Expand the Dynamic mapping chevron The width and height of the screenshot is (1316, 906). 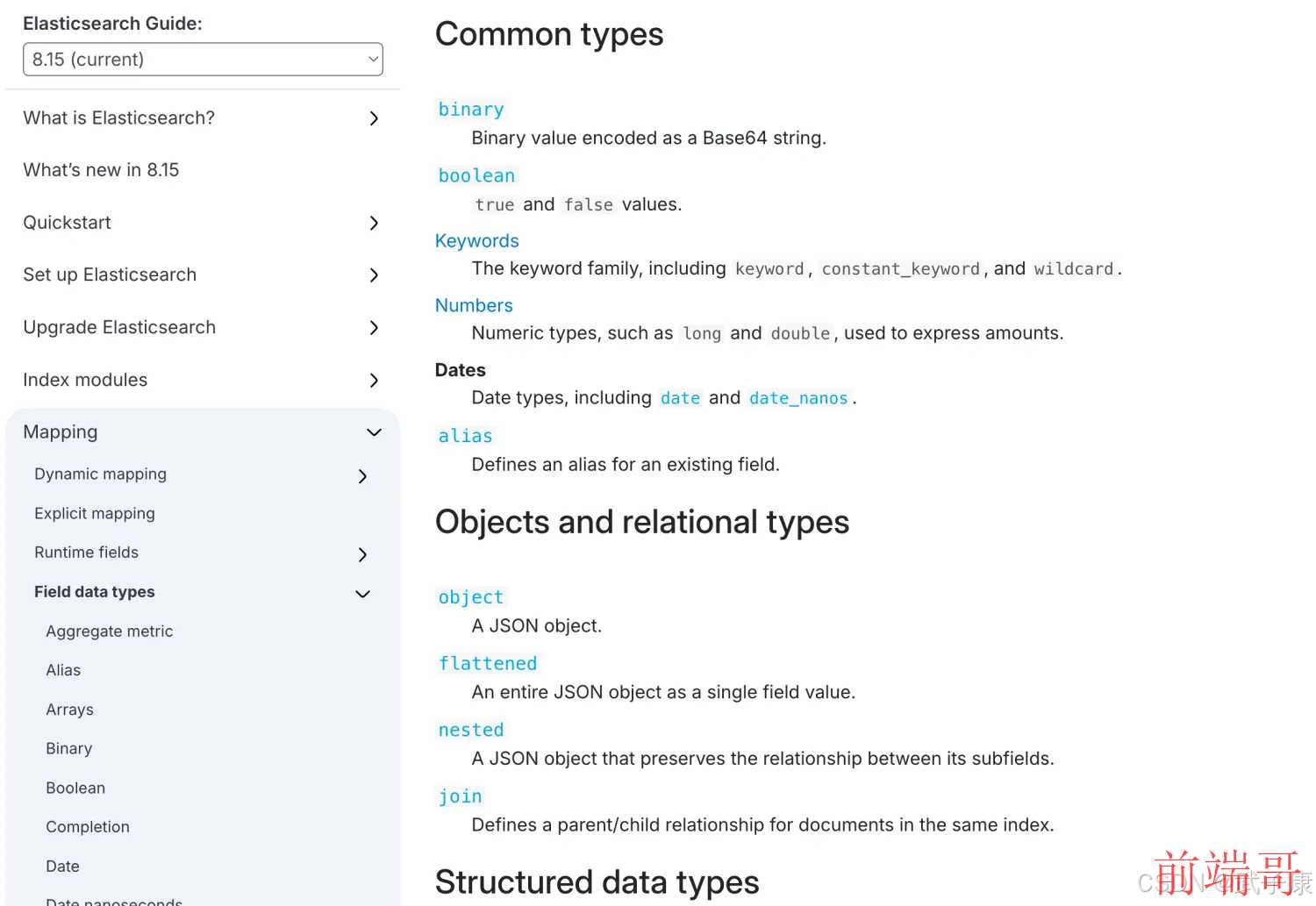pos(362,476)
